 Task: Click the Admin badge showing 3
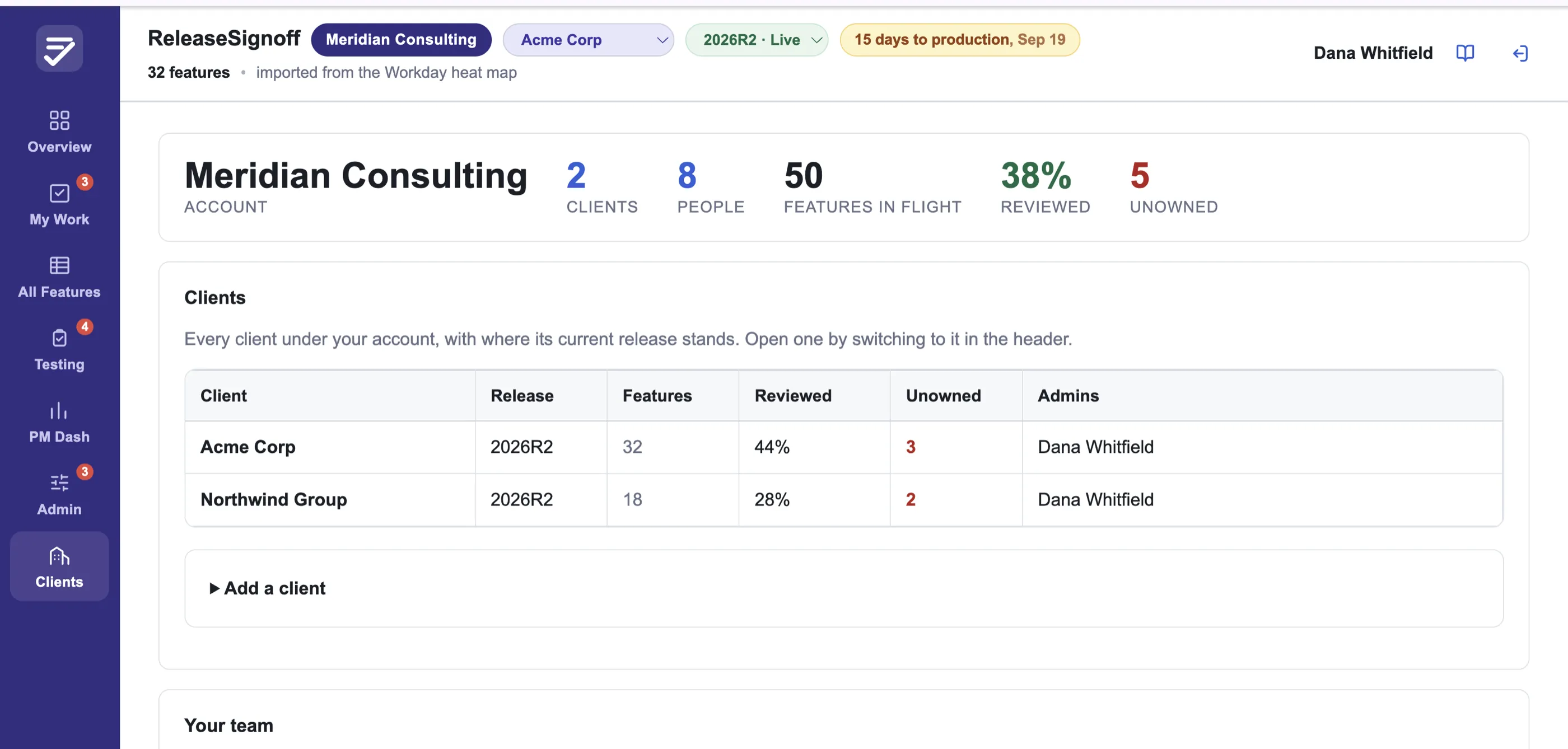coord(85,471)
